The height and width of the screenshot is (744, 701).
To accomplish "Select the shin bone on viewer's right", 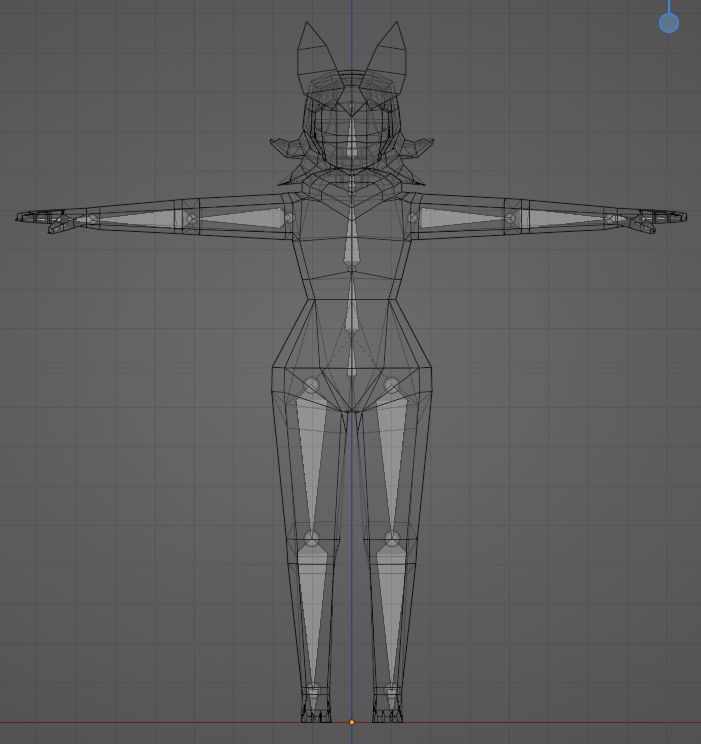I will coord(392,614).
